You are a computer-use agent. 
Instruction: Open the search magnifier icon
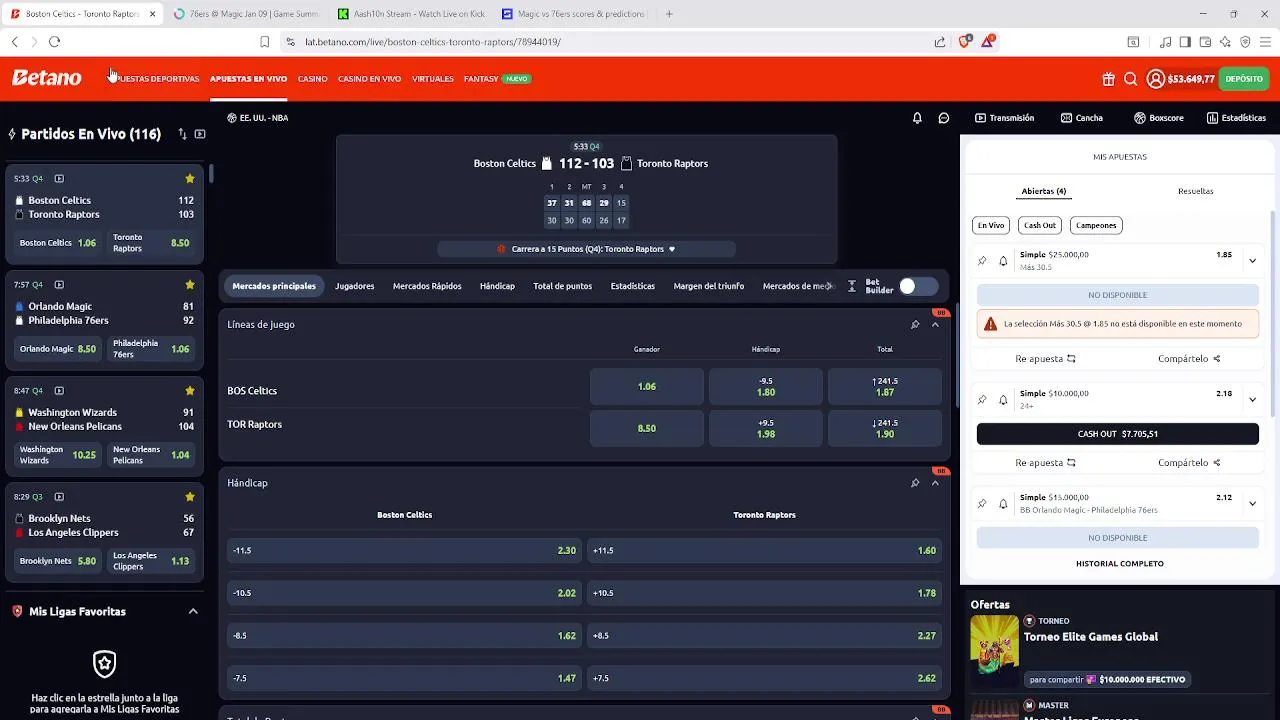click(x=1130, y=79)
